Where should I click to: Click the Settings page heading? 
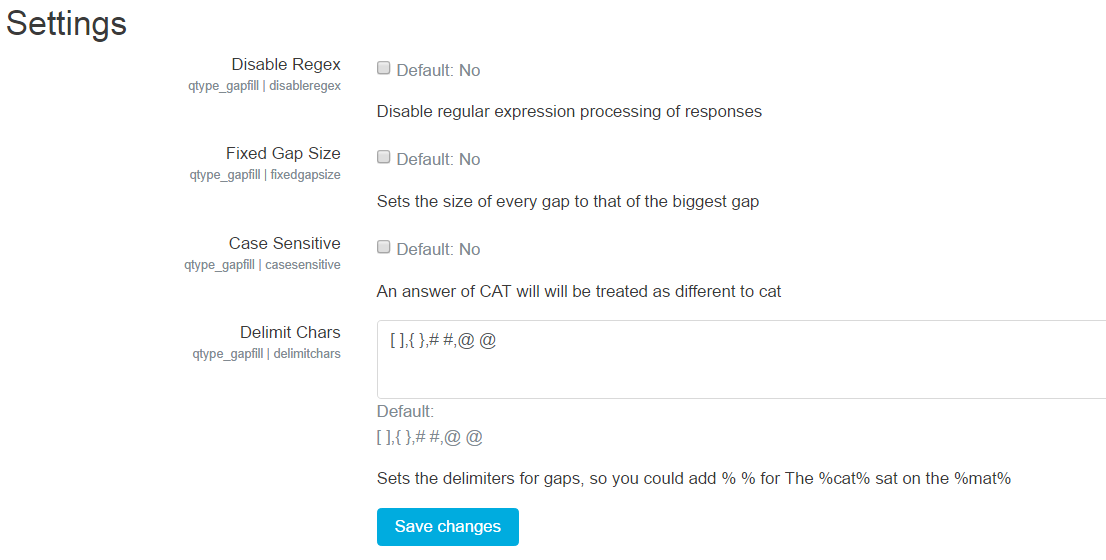tap(67, 24)
